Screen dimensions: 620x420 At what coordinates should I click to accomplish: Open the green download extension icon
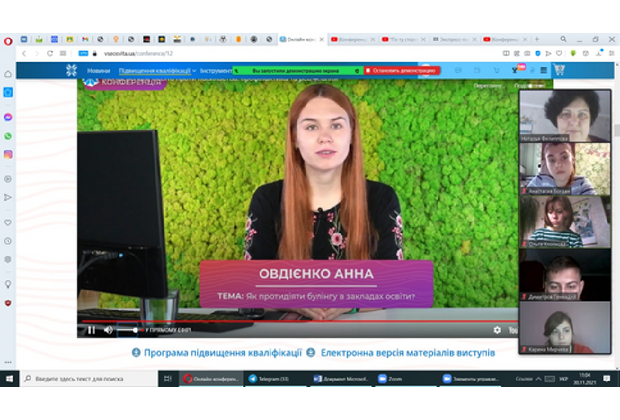pos(573,53)
